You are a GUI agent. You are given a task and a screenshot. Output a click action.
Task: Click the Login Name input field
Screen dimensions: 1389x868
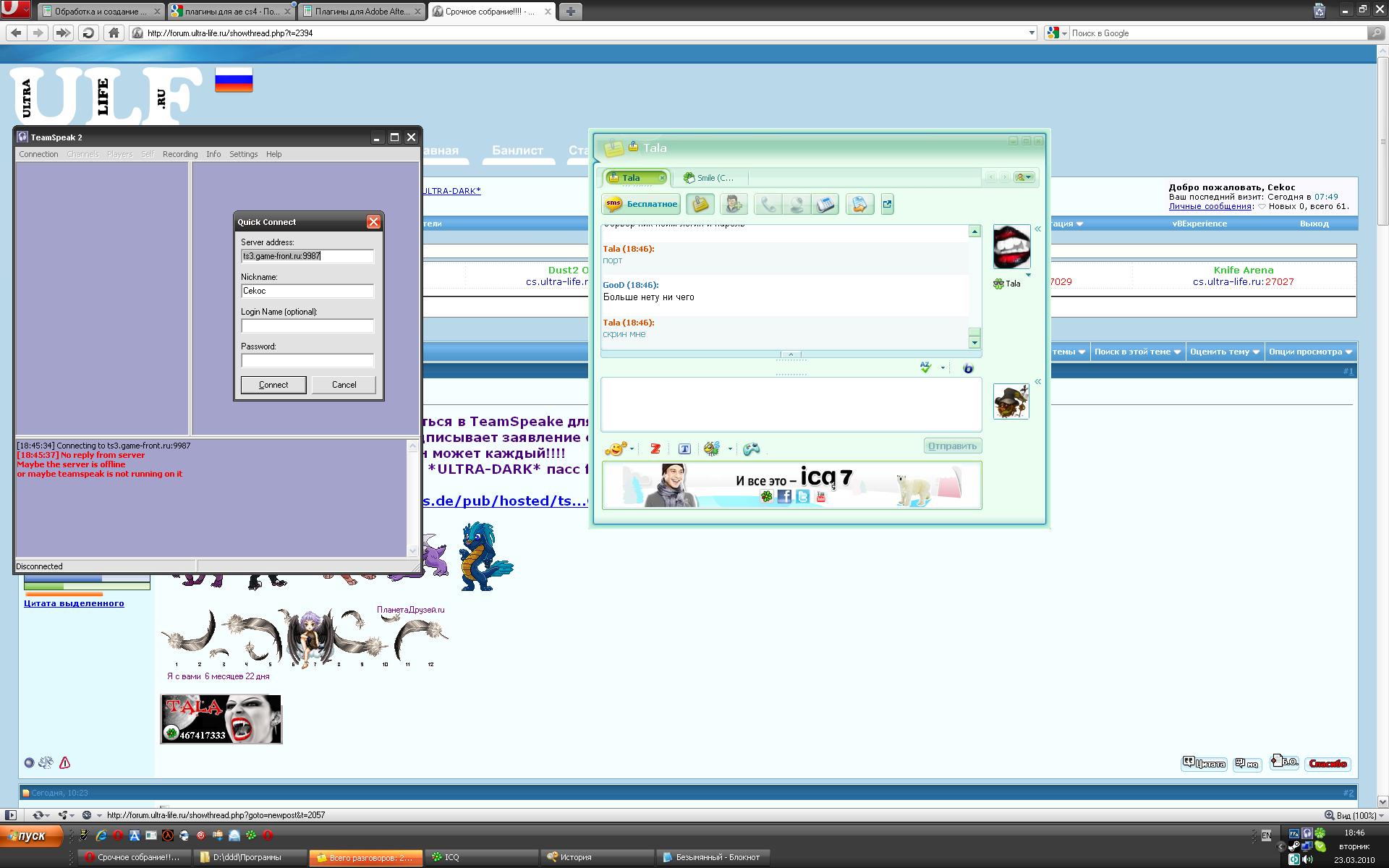[307, 326]
